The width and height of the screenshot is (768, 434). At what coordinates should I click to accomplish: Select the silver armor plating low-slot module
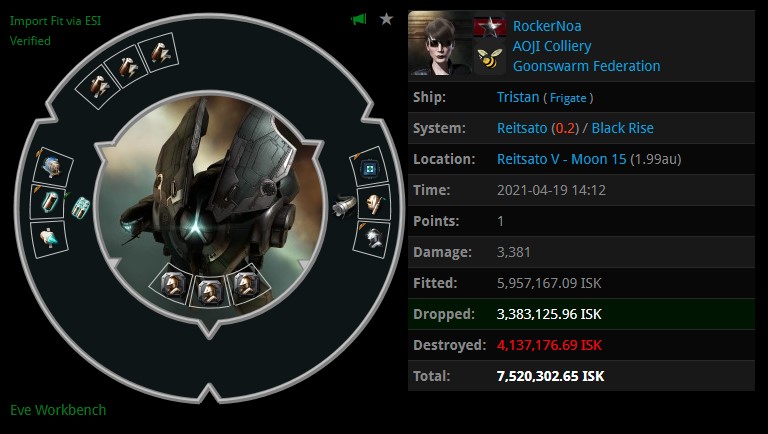372,239
